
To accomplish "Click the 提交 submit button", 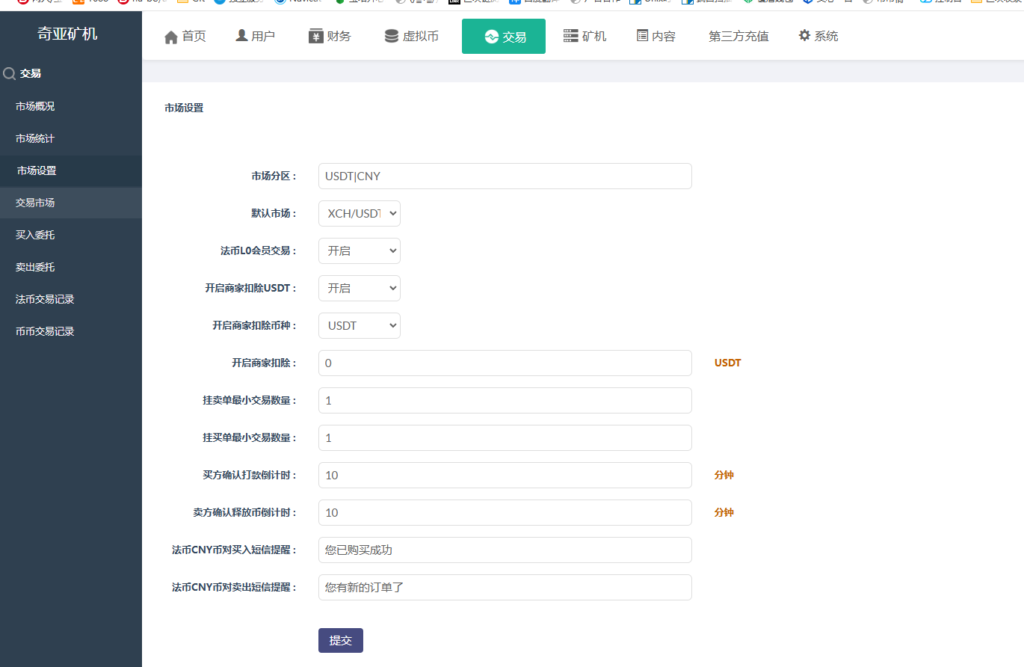I will pos(340,640).
